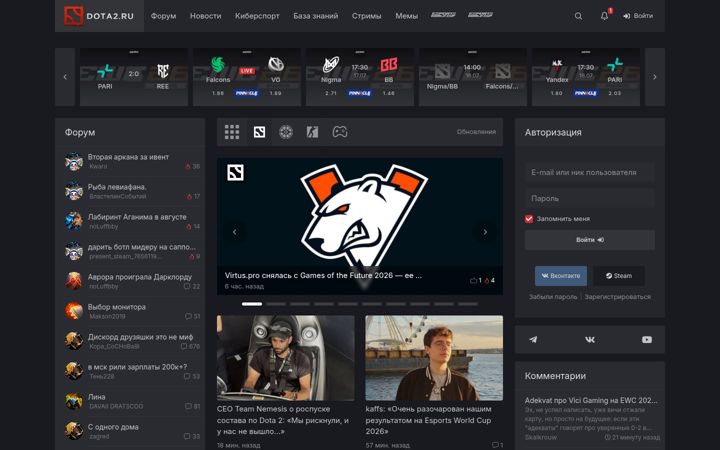Viewport: 720px width, 450px height.
Task: Open the YouTube social icon
Action: click(x=647, y=340)
